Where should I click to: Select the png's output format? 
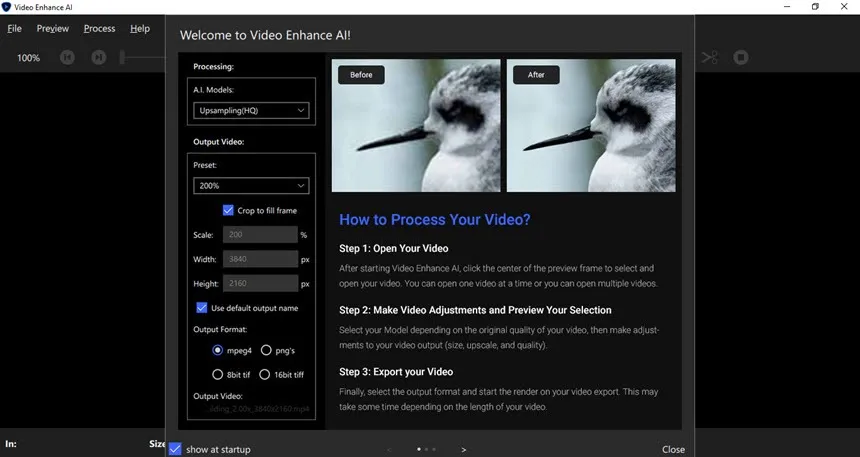(x=266, y=350)
